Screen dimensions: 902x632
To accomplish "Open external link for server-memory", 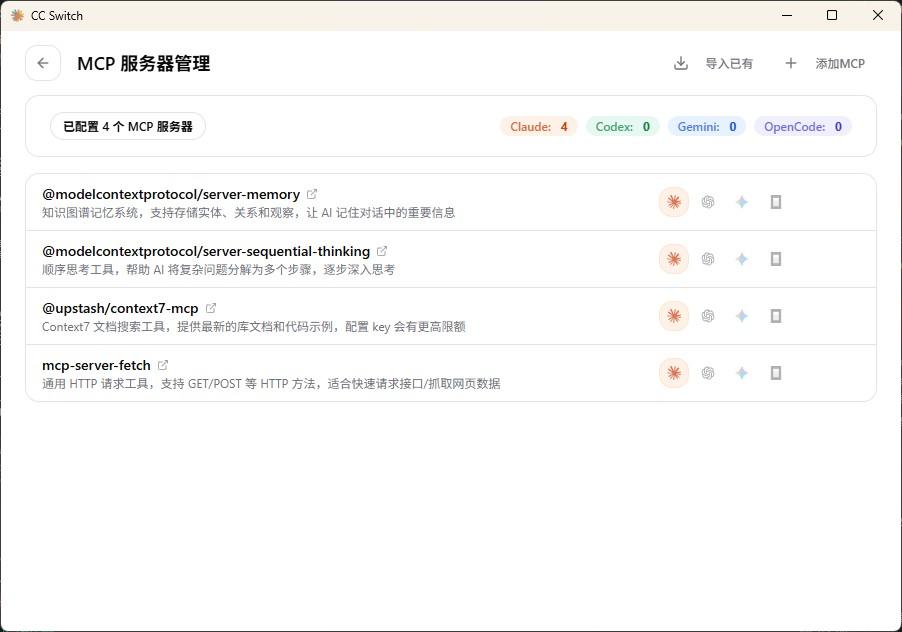I will pyautogui.click(x=312, y=194).
